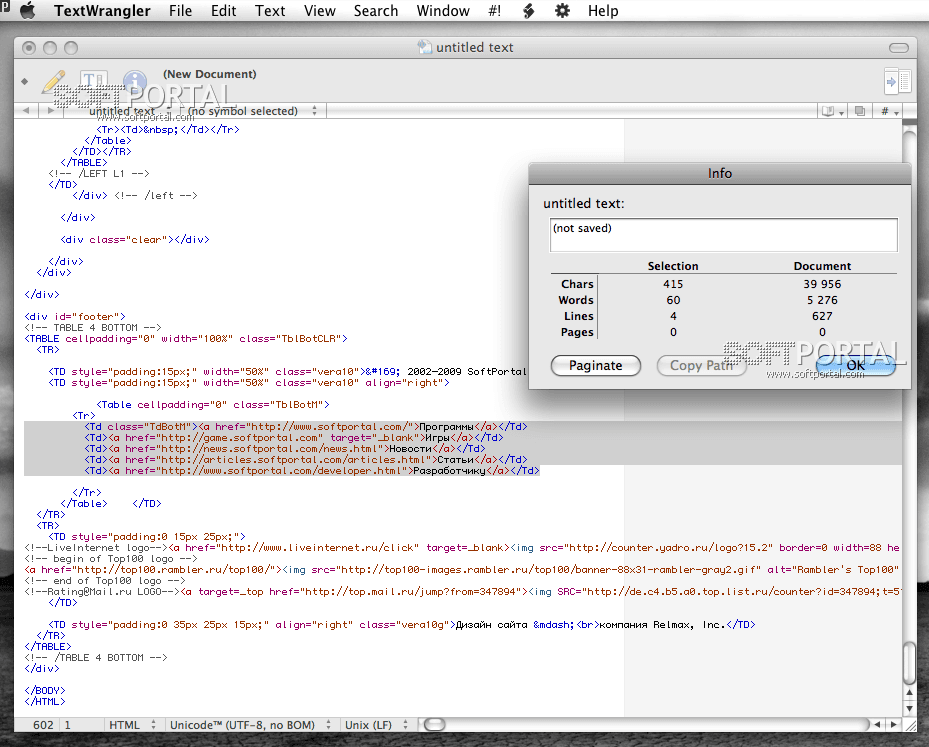929x747 pixels.
Task: Click the not saved path field
Action: click(x=723, y=235)
